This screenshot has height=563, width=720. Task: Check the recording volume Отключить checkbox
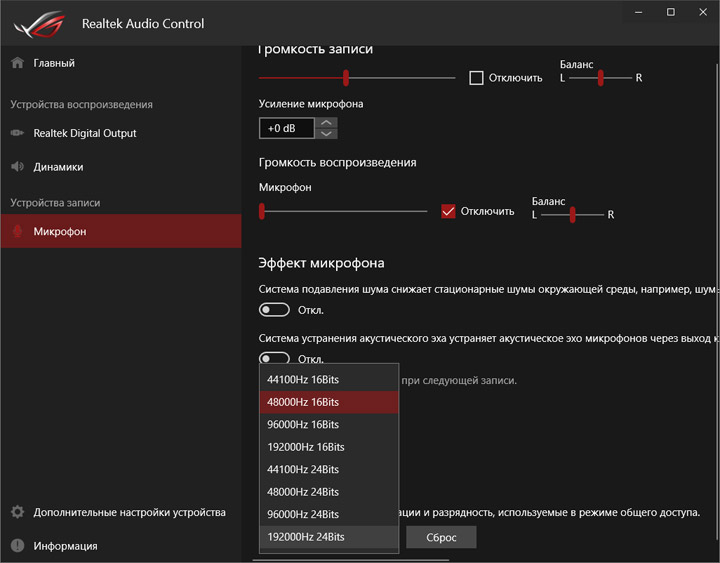pyautogui.click(x=476, y=78)
